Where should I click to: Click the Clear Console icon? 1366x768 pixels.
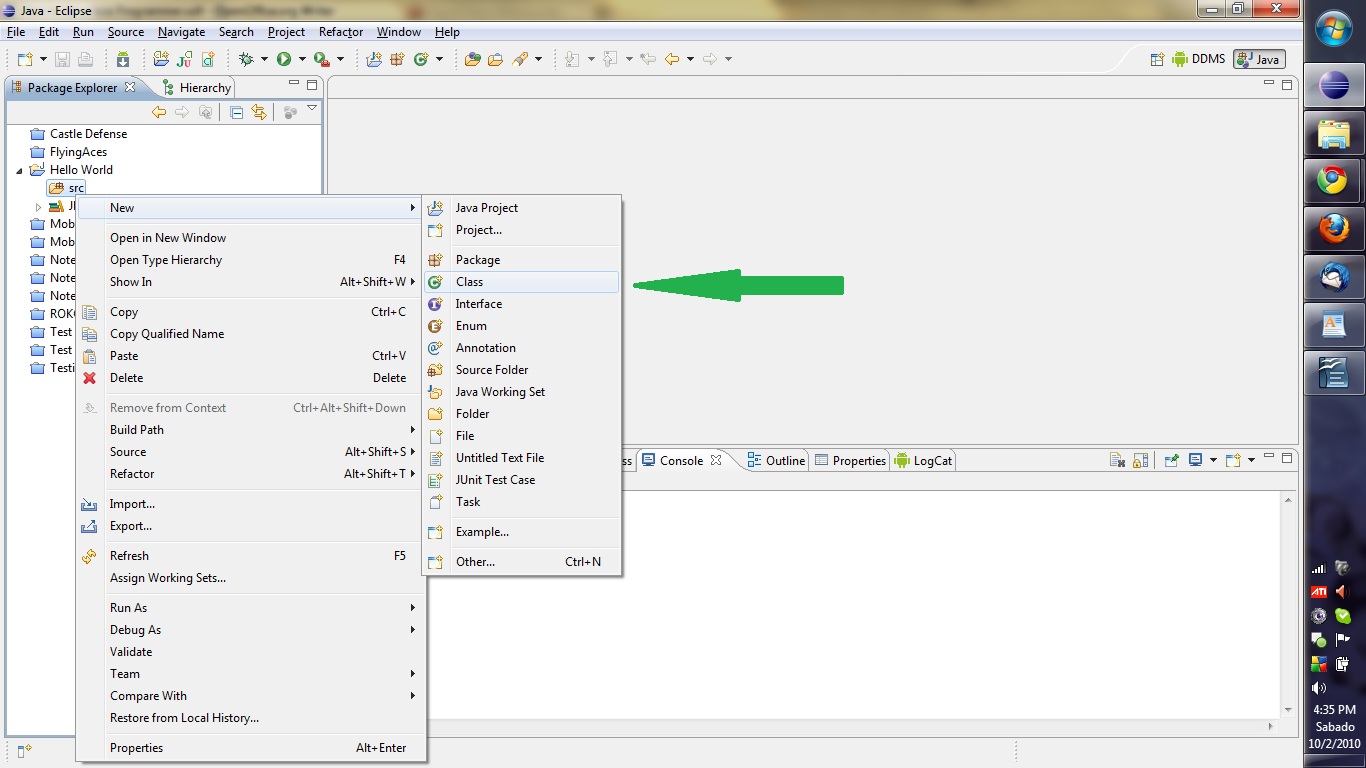(1118, 460)
